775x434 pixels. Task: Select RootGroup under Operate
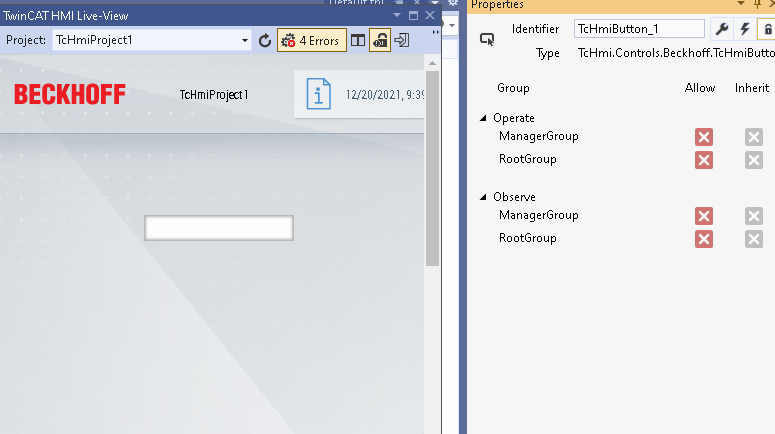point(527,159)
